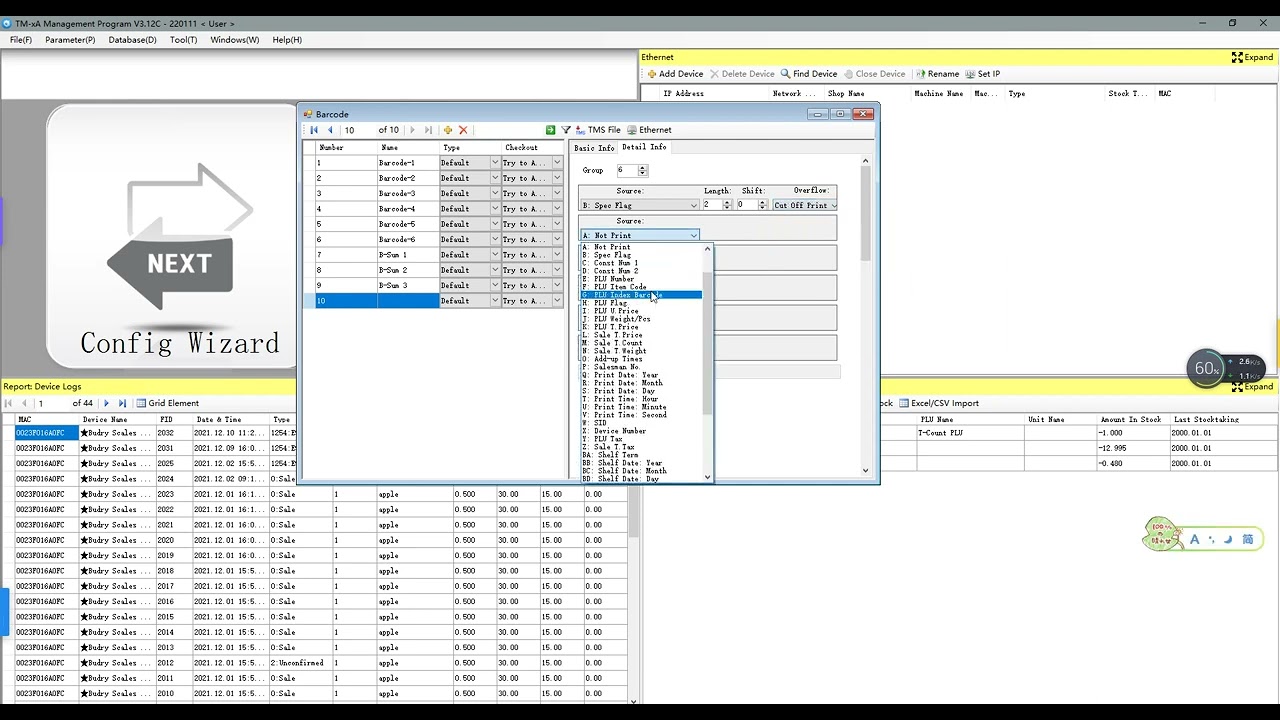Select Barcode-3 name cell
Screen dimensions: 1280x720
[x=408, y=194]
